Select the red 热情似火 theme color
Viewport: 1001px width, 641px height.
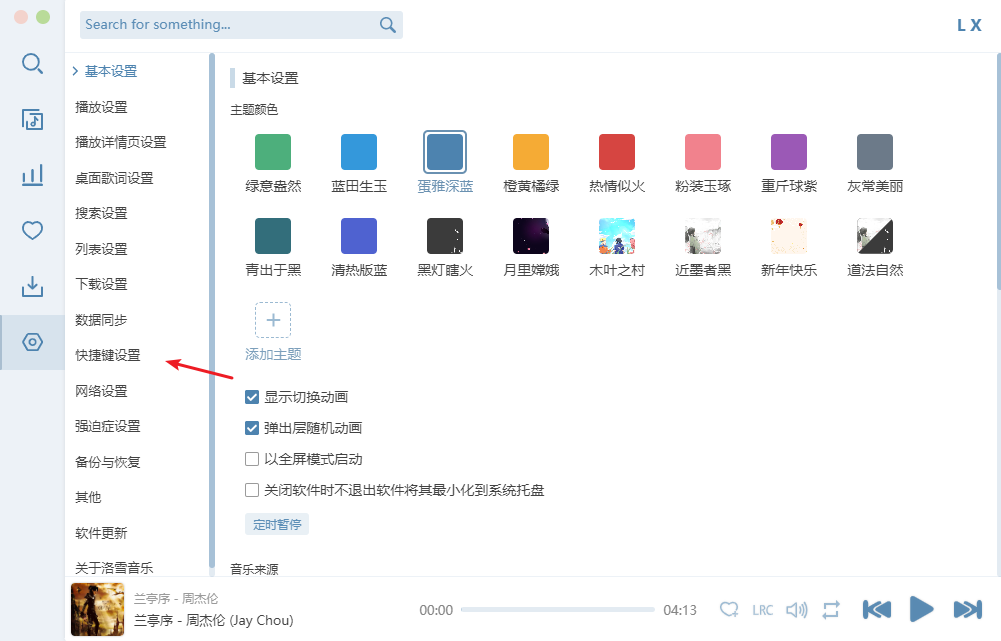point(617,152)
